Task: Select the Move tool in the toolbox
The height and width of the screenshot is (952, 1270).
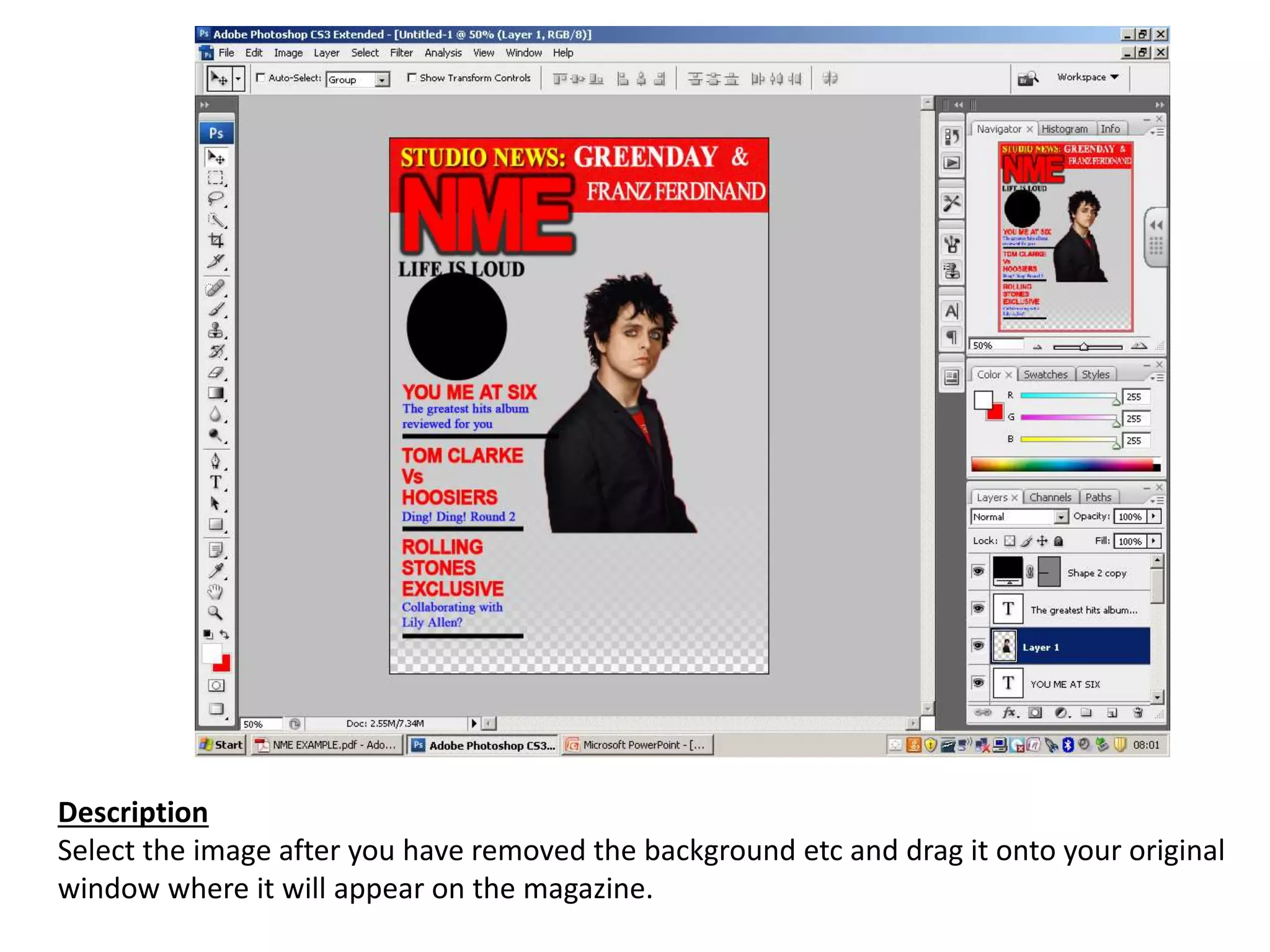Action: [216, 158]
